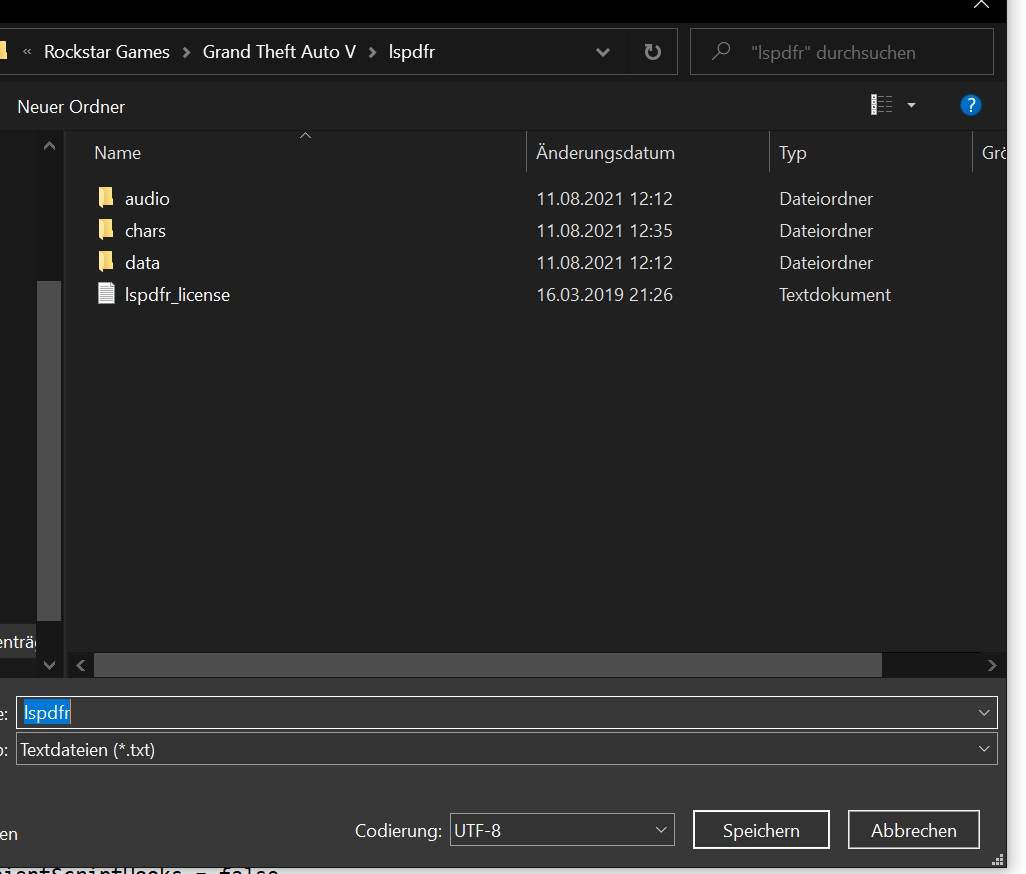Image resolution: width=1026 pixels, height=874 pixels.
Task: Open the audio folder icon
Action: [x=105, y=198]
